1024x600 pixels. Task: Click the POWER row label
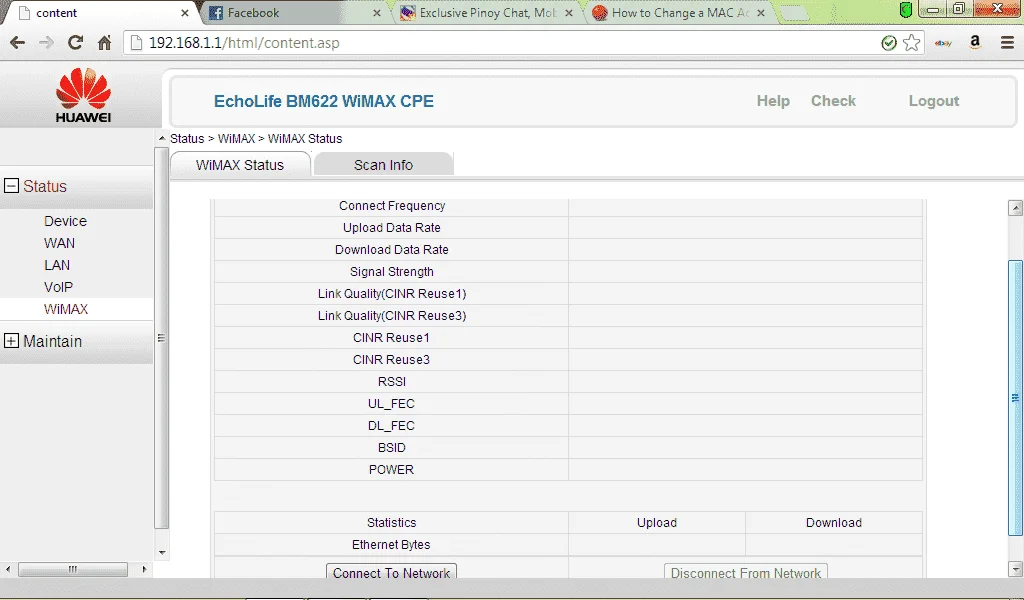(391, 470)
